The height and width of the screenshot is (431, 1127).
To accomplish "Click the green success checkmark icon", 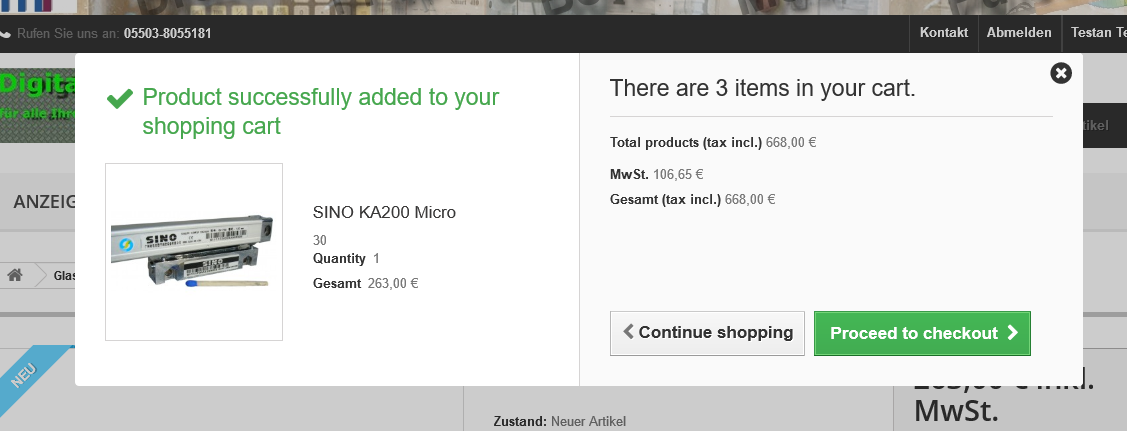I will 120,98.
